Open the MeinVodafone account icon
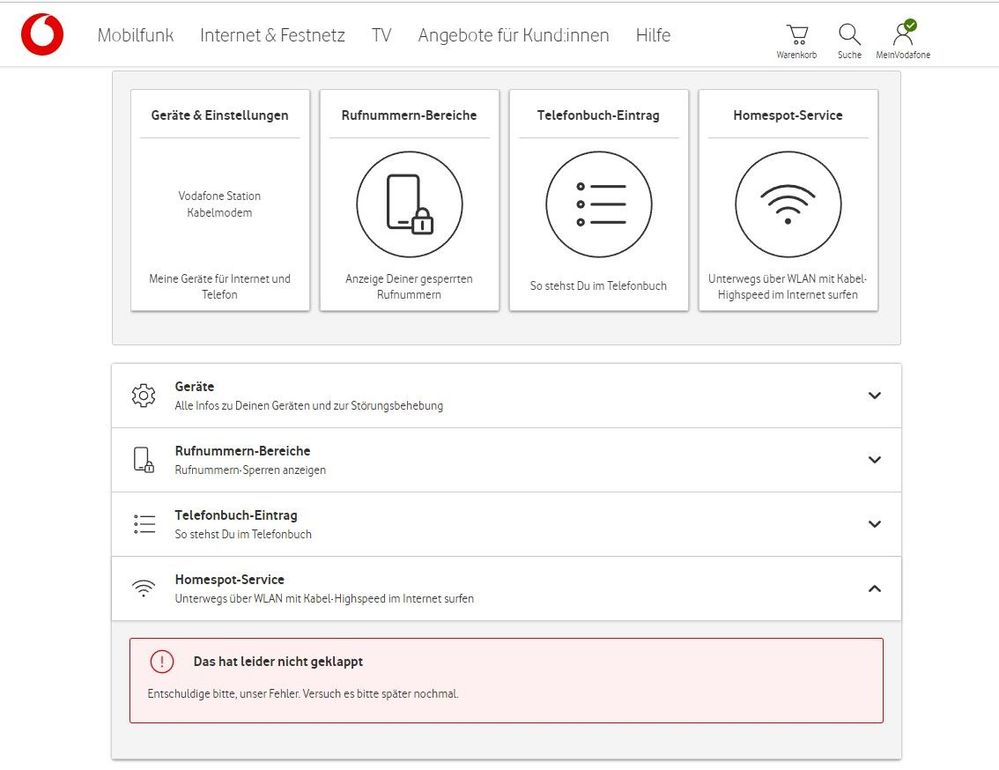 (x=903, y=32)
